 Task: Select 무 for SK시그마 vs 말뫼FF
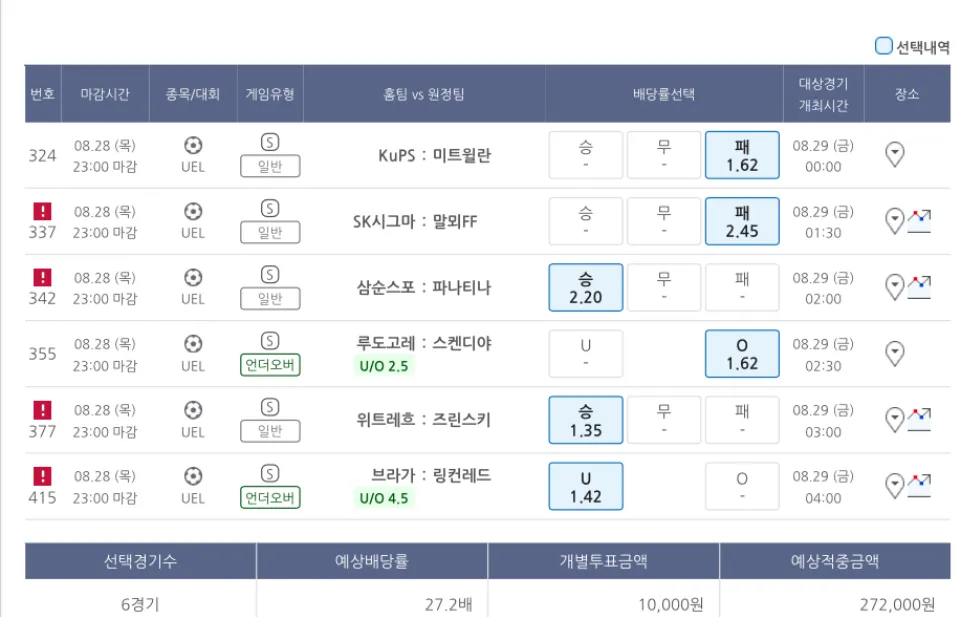tap(664, 221)
